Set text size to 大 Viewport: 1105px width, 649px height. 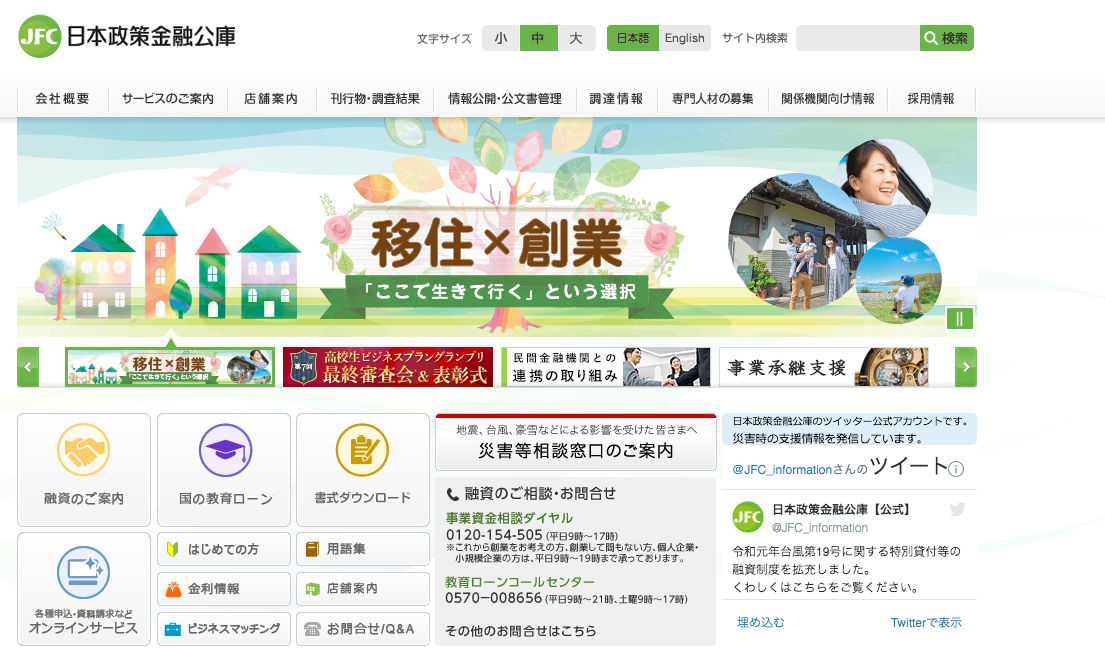[x=576, y=38]
